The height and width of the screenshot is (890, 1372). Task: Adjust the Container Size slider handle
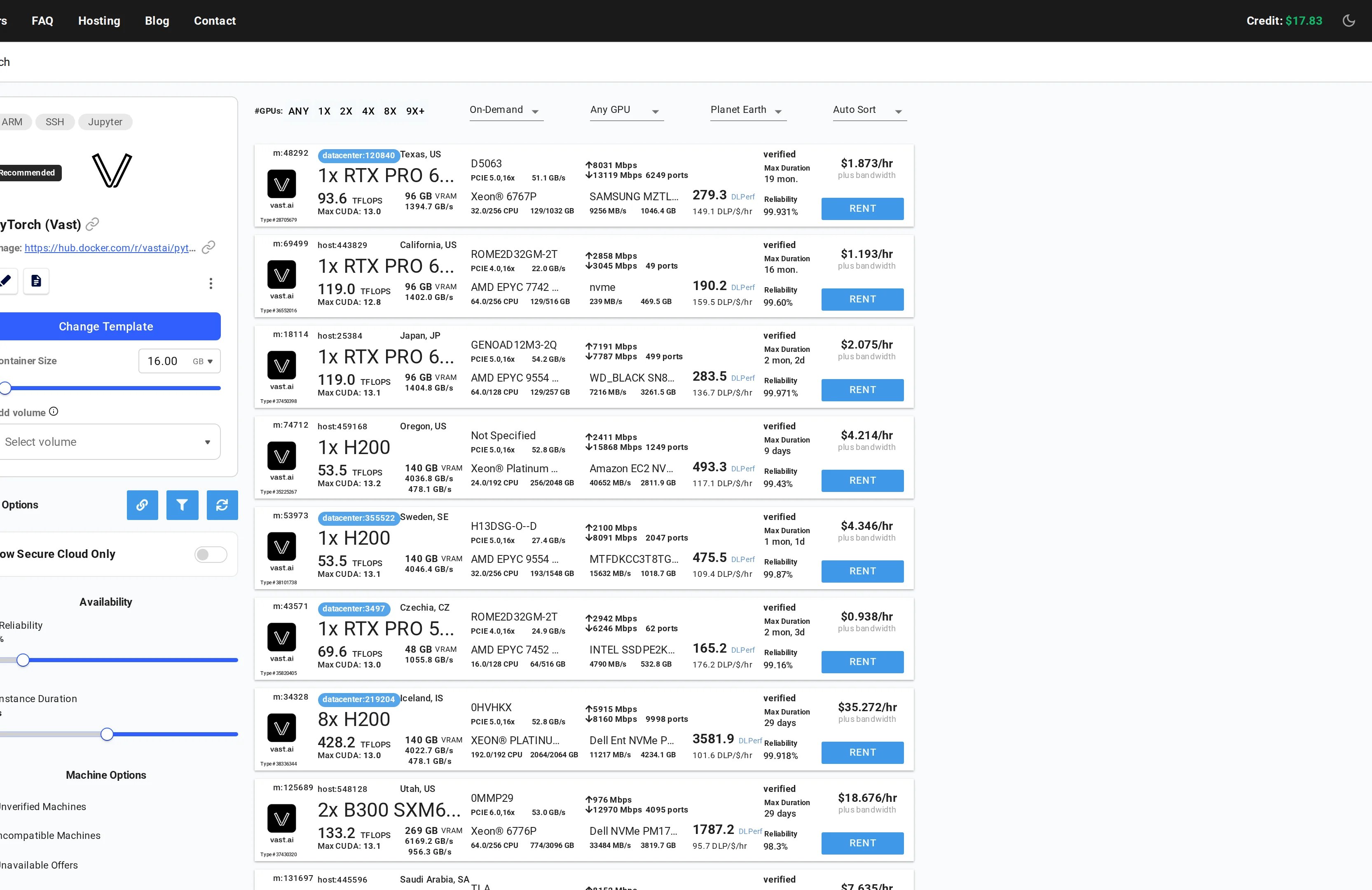[x=5, y=388]
